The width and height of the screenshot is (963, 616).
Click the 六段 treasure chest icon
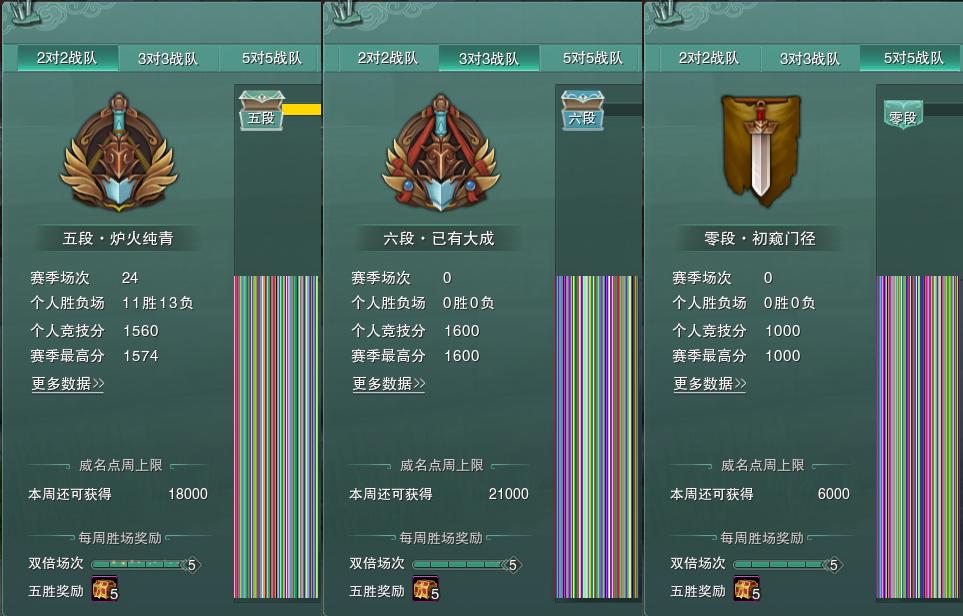(582, 111)
